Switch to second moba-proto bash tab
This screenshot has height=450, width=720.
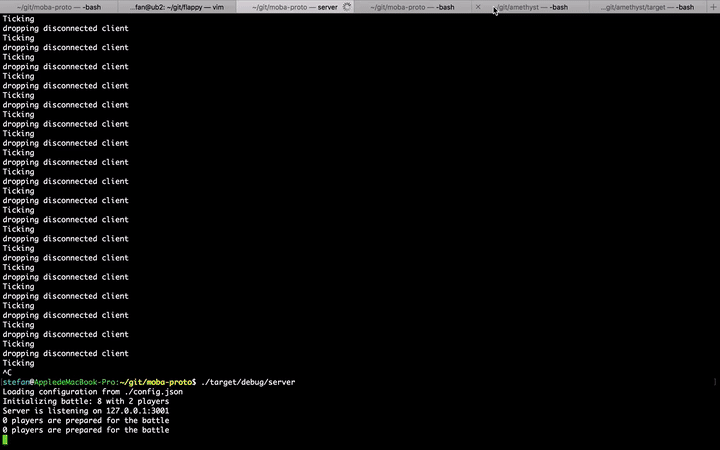click(x=412, y=7)
